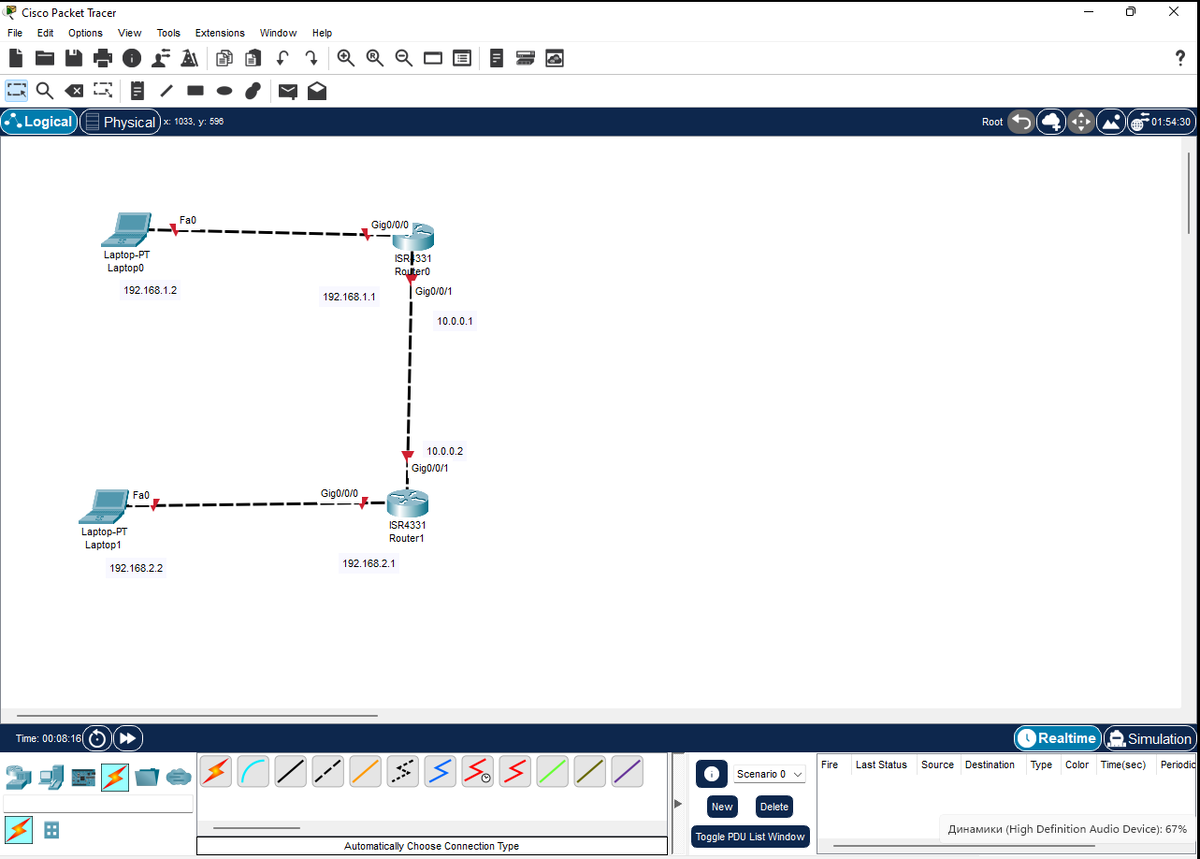Click the connection list horizontal scrollbar
This screenshot has height=859, width=1200.
[256, 828]
